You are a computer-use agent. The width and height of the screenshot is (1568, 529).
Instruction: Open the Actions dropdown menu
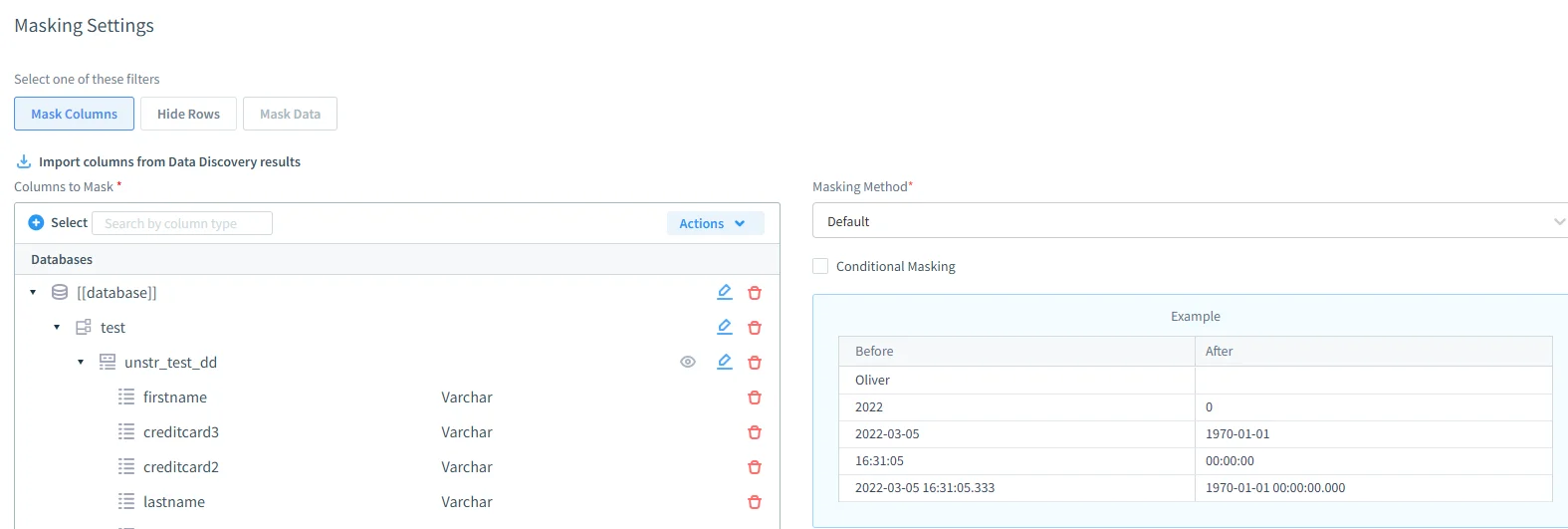click(714, 224)
